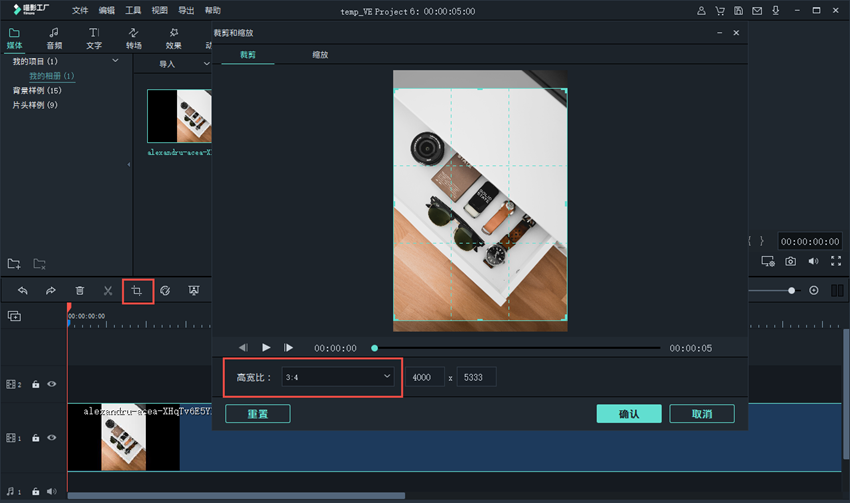The width and height of the screenshot is (850, 503).
Task: Open the 编辑 menu
Action: click(x=106, y=10)
